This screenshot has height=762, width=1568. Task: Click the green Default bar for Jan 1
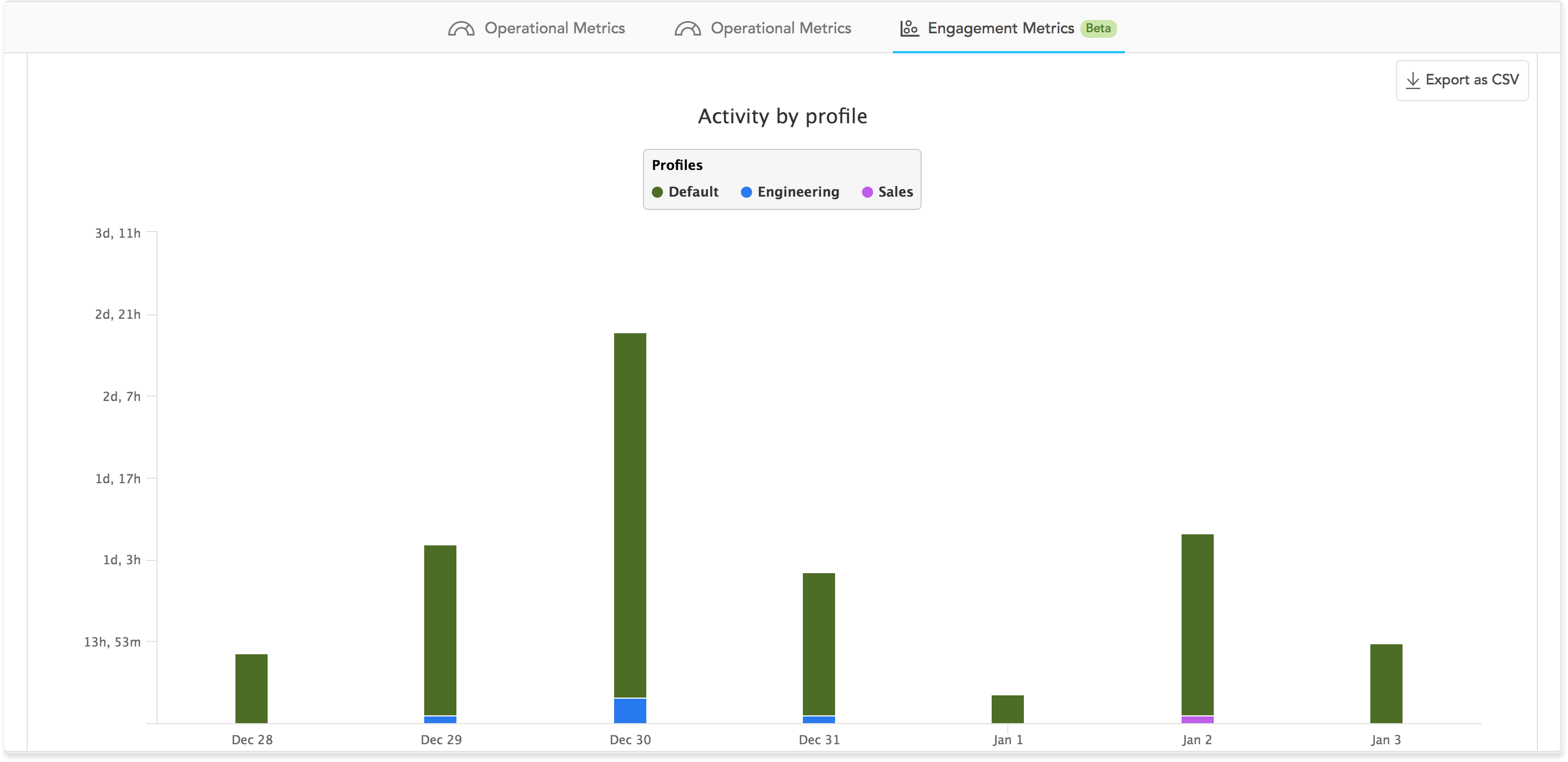(x=1007, y=709)
